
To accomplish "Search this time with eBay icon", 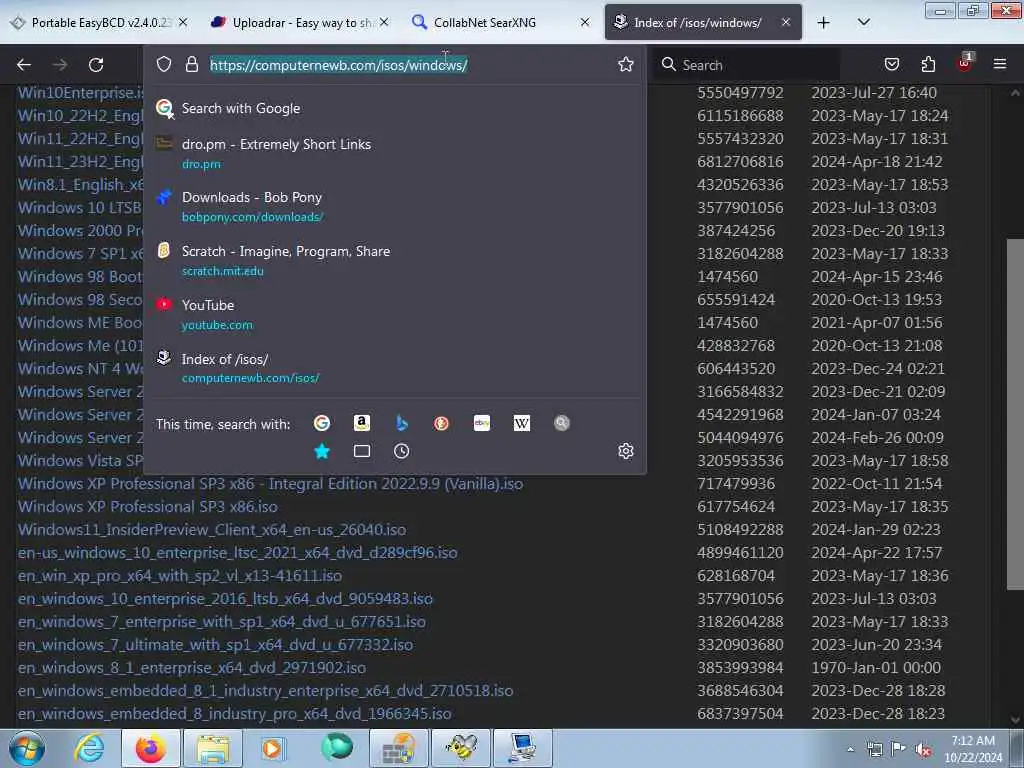I will 482,423.
